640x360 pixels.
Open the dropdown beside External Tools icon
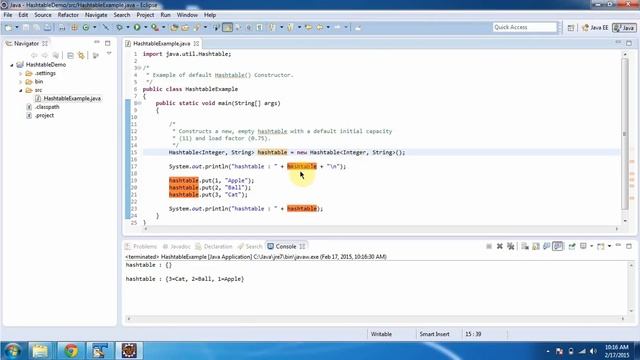pyautogui.click(x=163, y=27)
